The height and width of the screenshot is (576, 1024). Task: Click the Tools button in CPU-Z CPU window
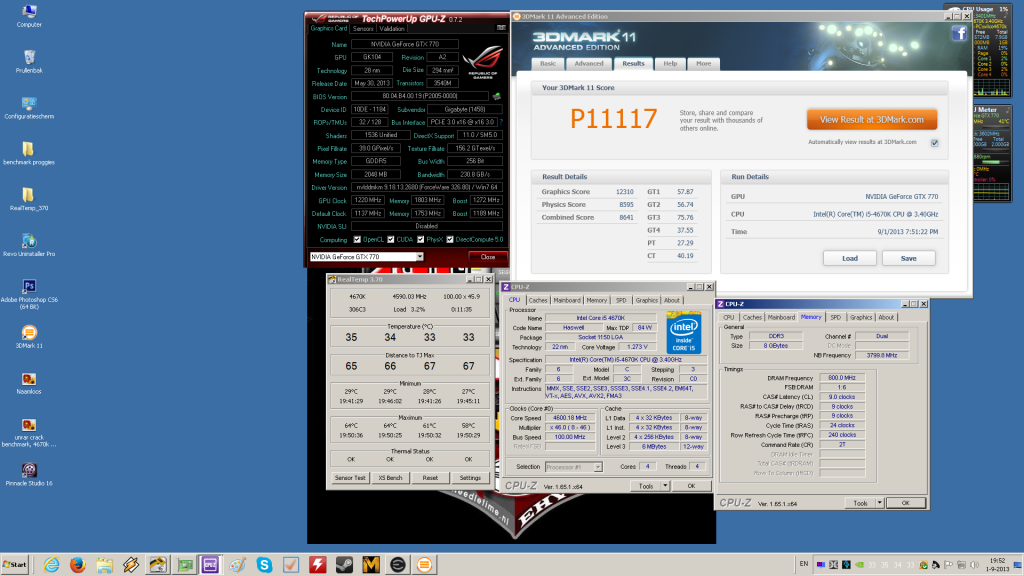(x=646, y=486)
